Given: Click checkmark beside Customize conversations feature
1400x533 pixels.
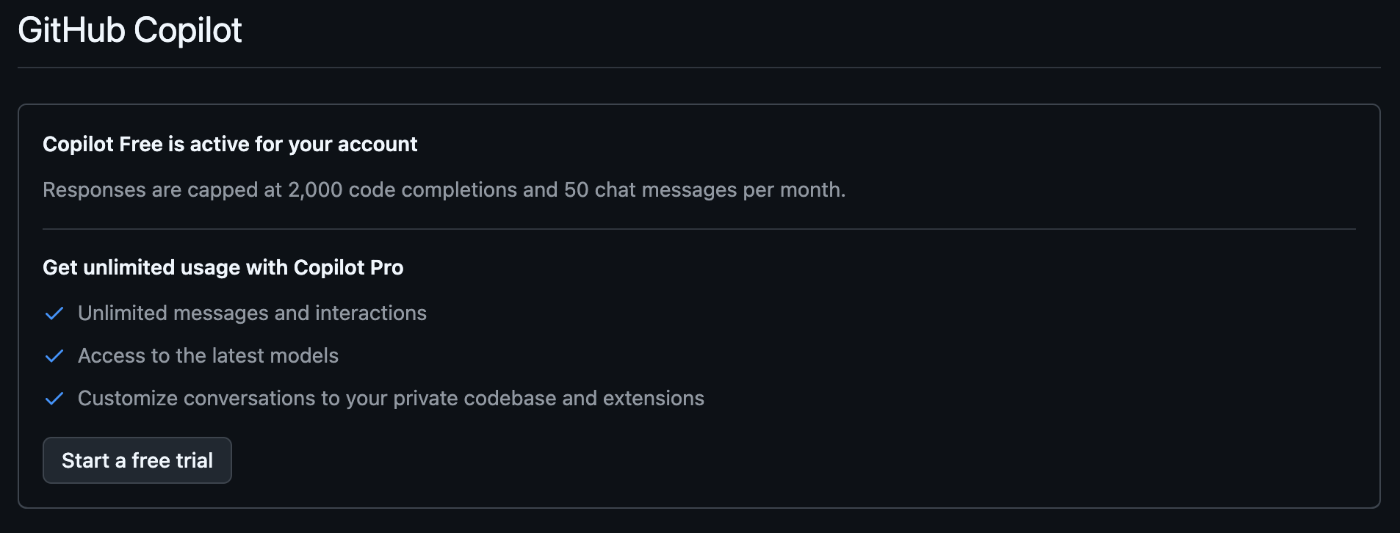Looking at the screenshot, I should pyautogui.click(x=54, y=399).
